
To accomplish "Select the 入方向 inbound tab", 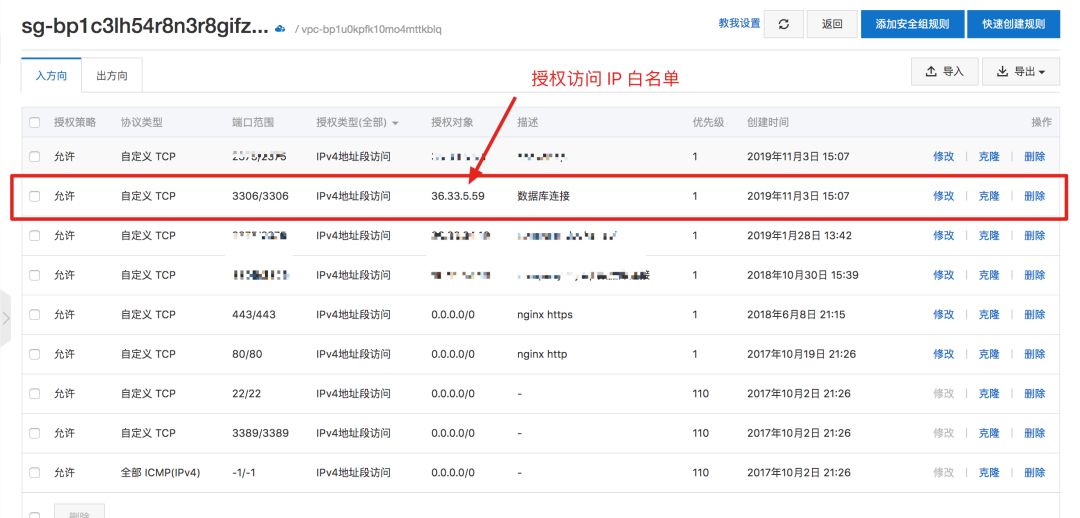I will [x=51, y=75].
